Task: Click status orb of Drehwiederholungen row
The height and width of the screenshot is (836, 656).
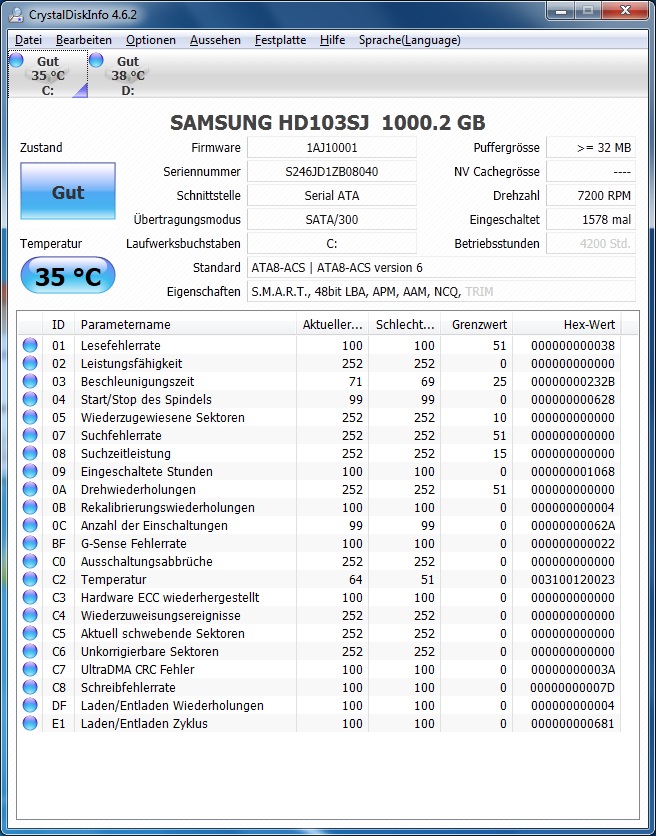Action: (30, 489)
